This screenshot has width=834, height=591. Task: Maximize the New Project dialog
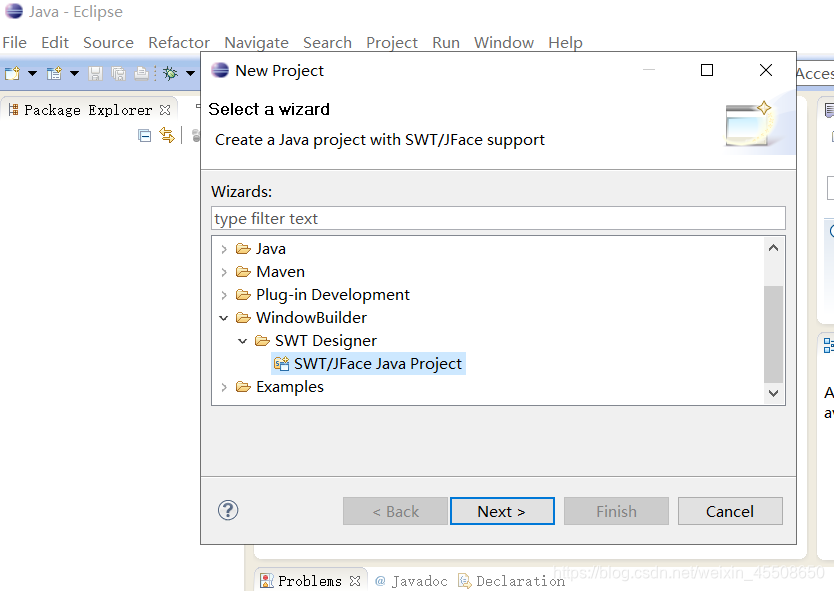(x=707, y=70)
